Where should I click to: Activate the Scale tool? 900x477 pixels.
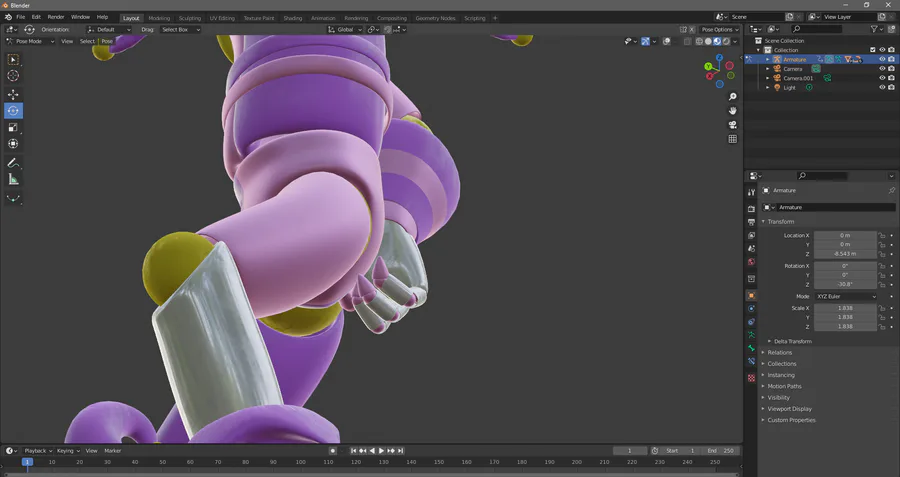click(x=13, y=127)
